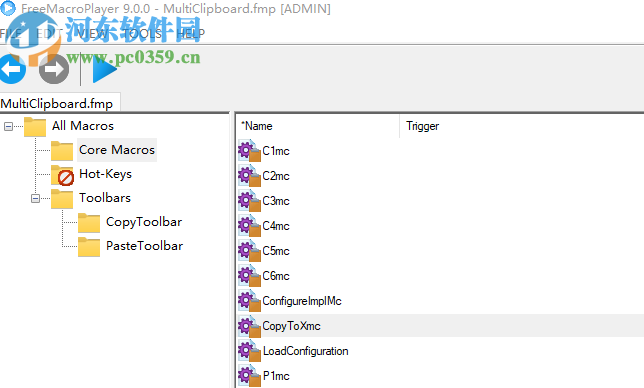Click the gear icon for C2mc
The height and width of the screenshot is (388, 644).
(x=249, y=176)
